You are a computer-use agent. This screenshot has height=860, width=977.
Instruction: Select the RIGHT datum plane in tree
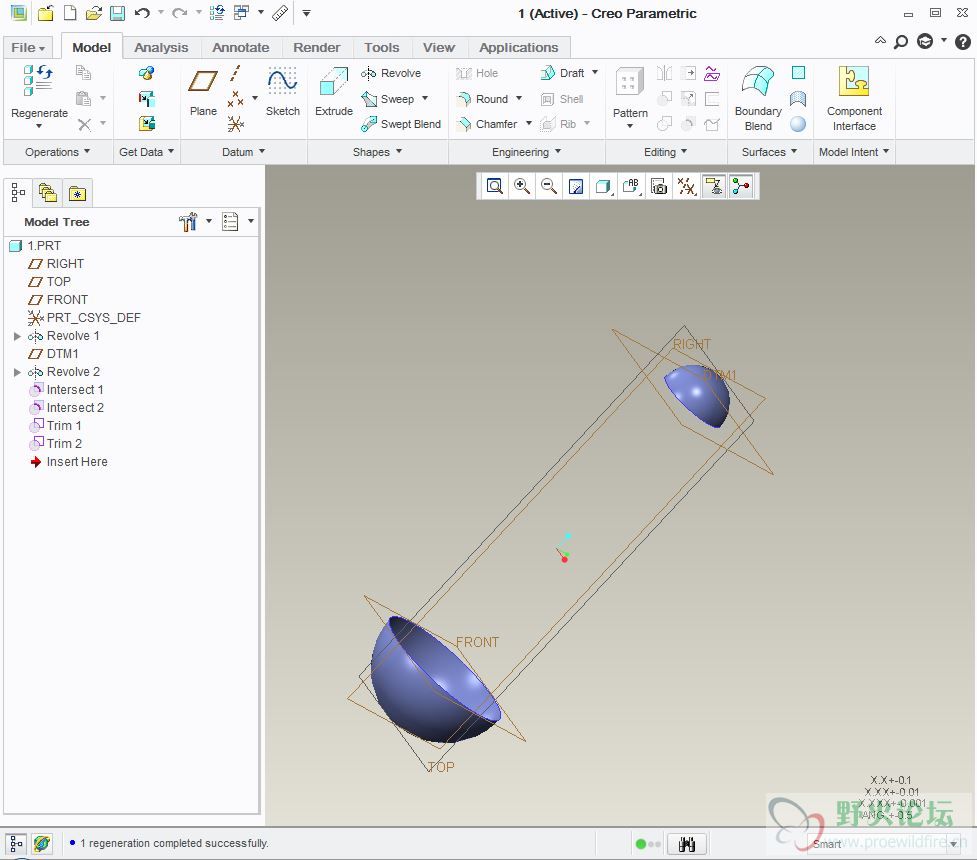tap(56, 264)
